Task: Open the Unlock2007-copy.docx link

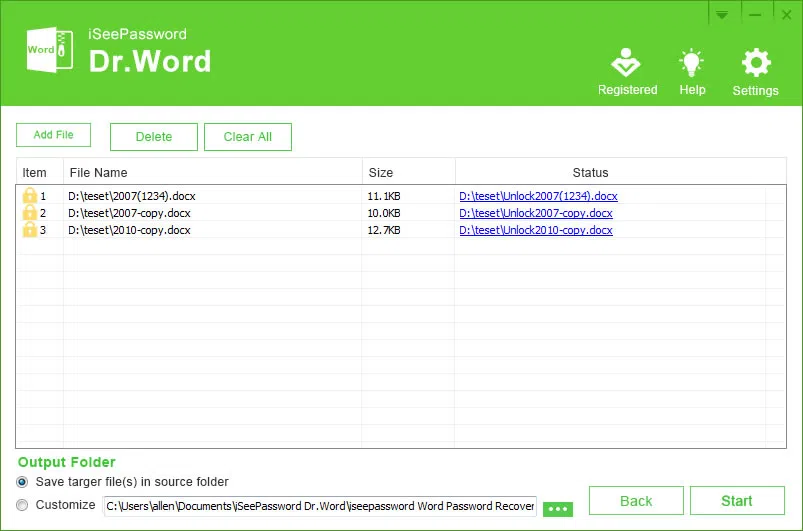Action: click(536, 213)
